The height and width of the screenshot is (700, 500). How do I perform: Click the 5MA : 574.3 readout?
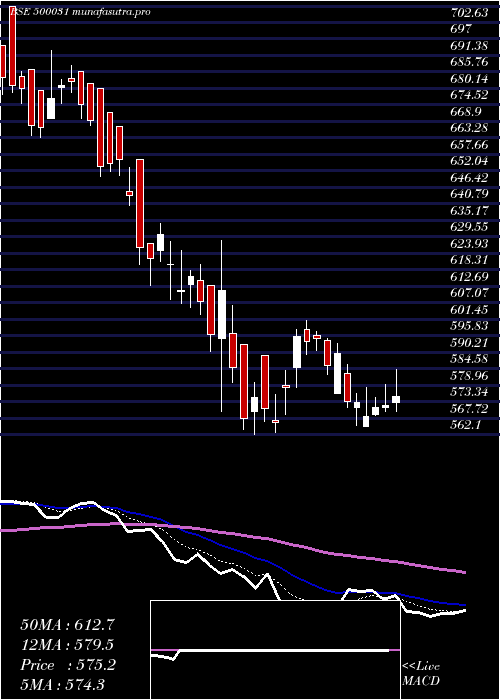(x=62, y=684)
